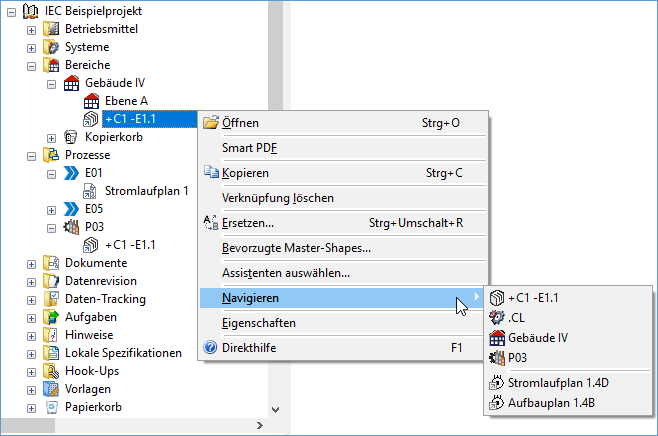Screen dimensions: 658x436
Task: Click the Gebäude IV building icon in submenu
Action: [496, 338]
